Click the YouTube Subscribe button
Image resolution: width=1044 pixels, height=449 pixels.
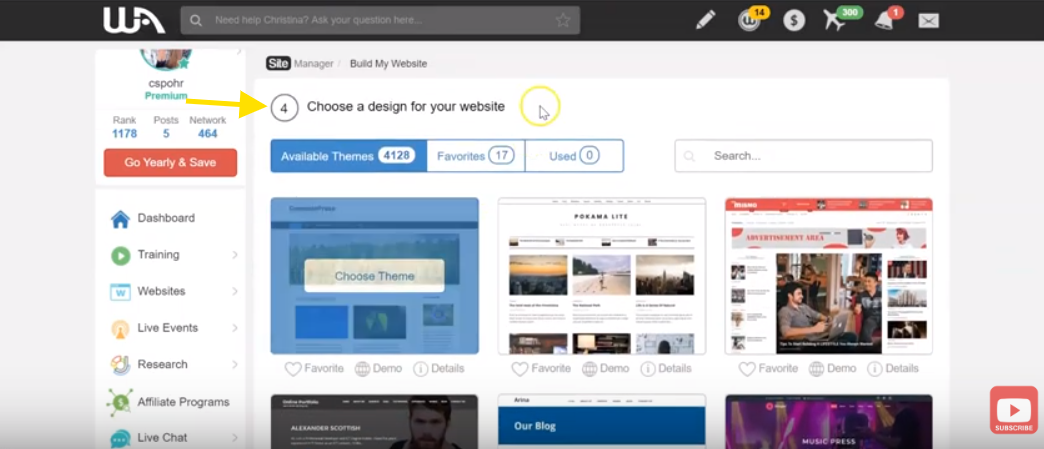click(x=1013, y=410)
